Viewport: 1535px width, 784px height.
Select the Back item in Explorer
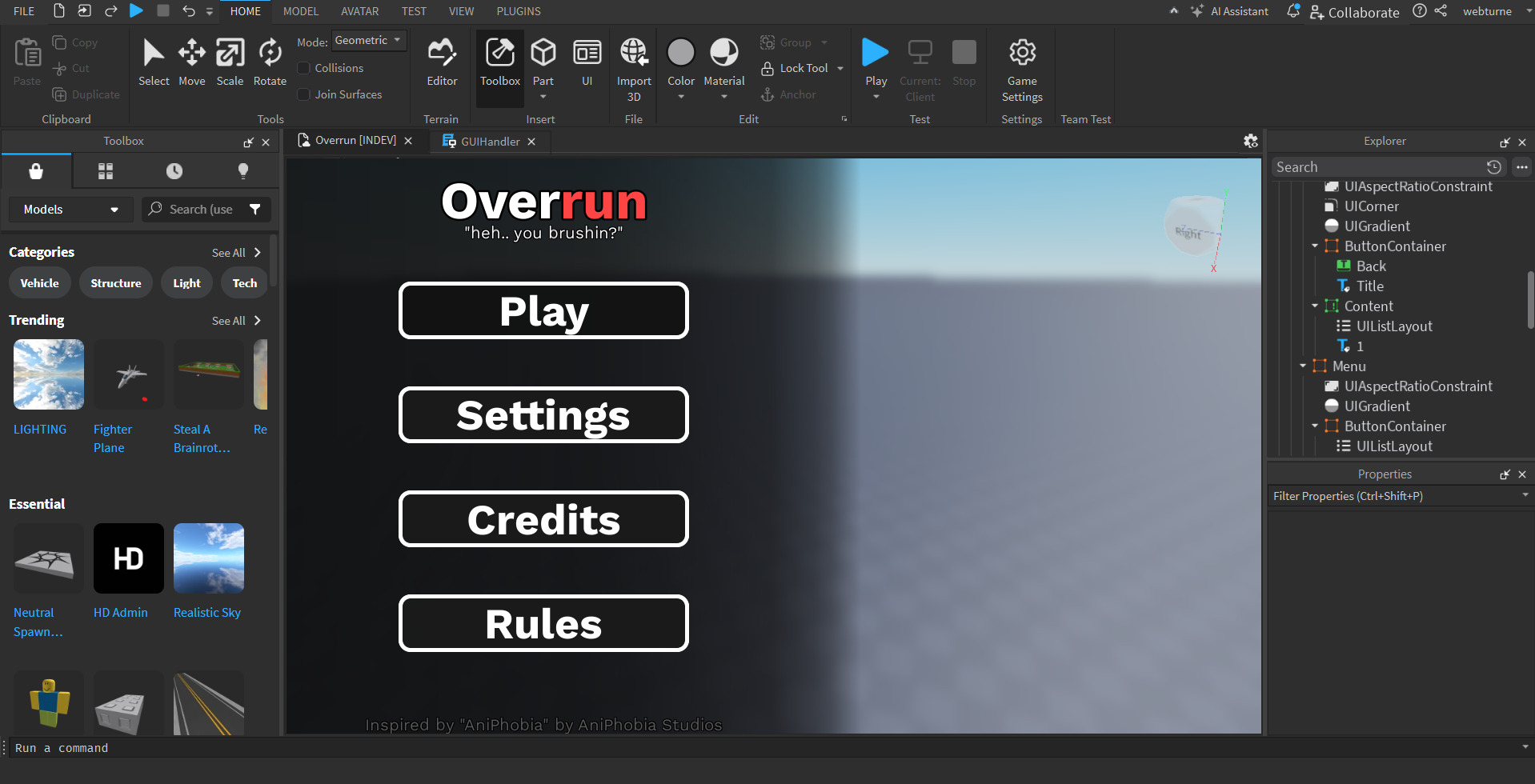(x=1371, y=266)
